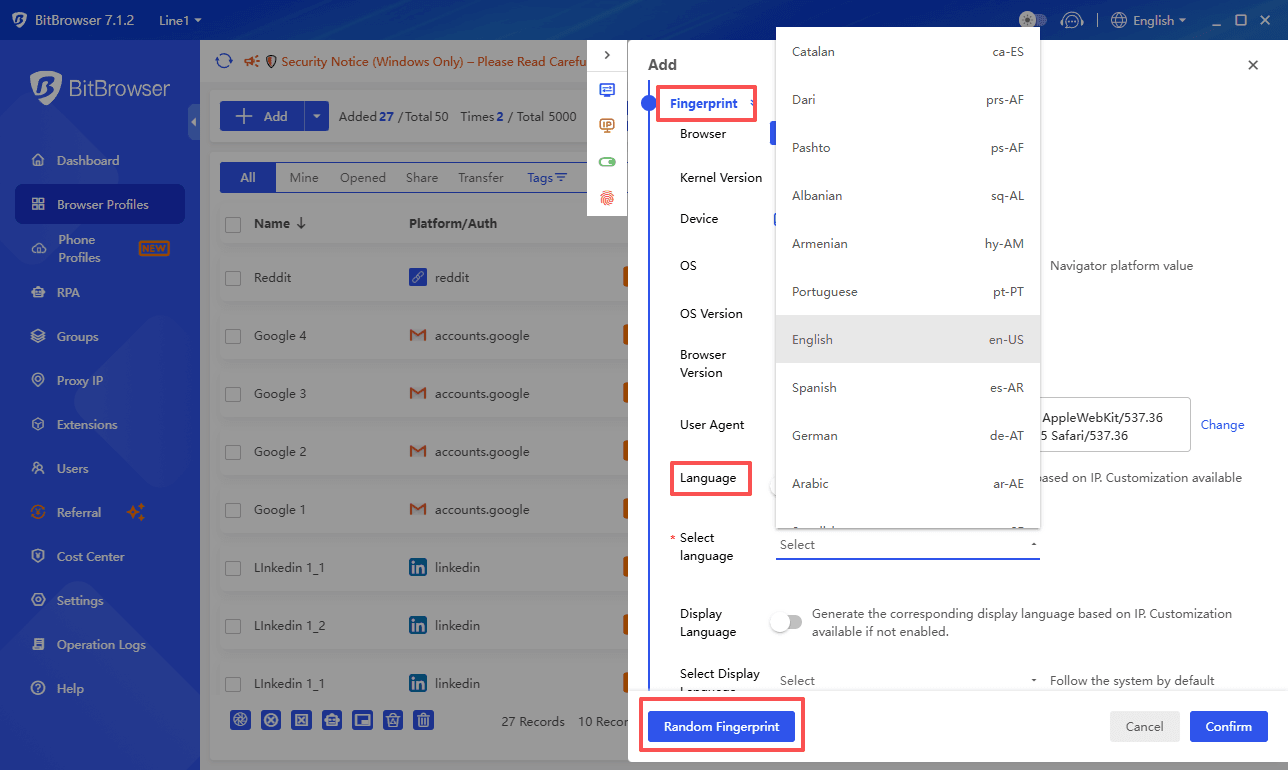Click the reddit link icon in Reddit row
Screen dimensions: 1288x770
point(418,277)
